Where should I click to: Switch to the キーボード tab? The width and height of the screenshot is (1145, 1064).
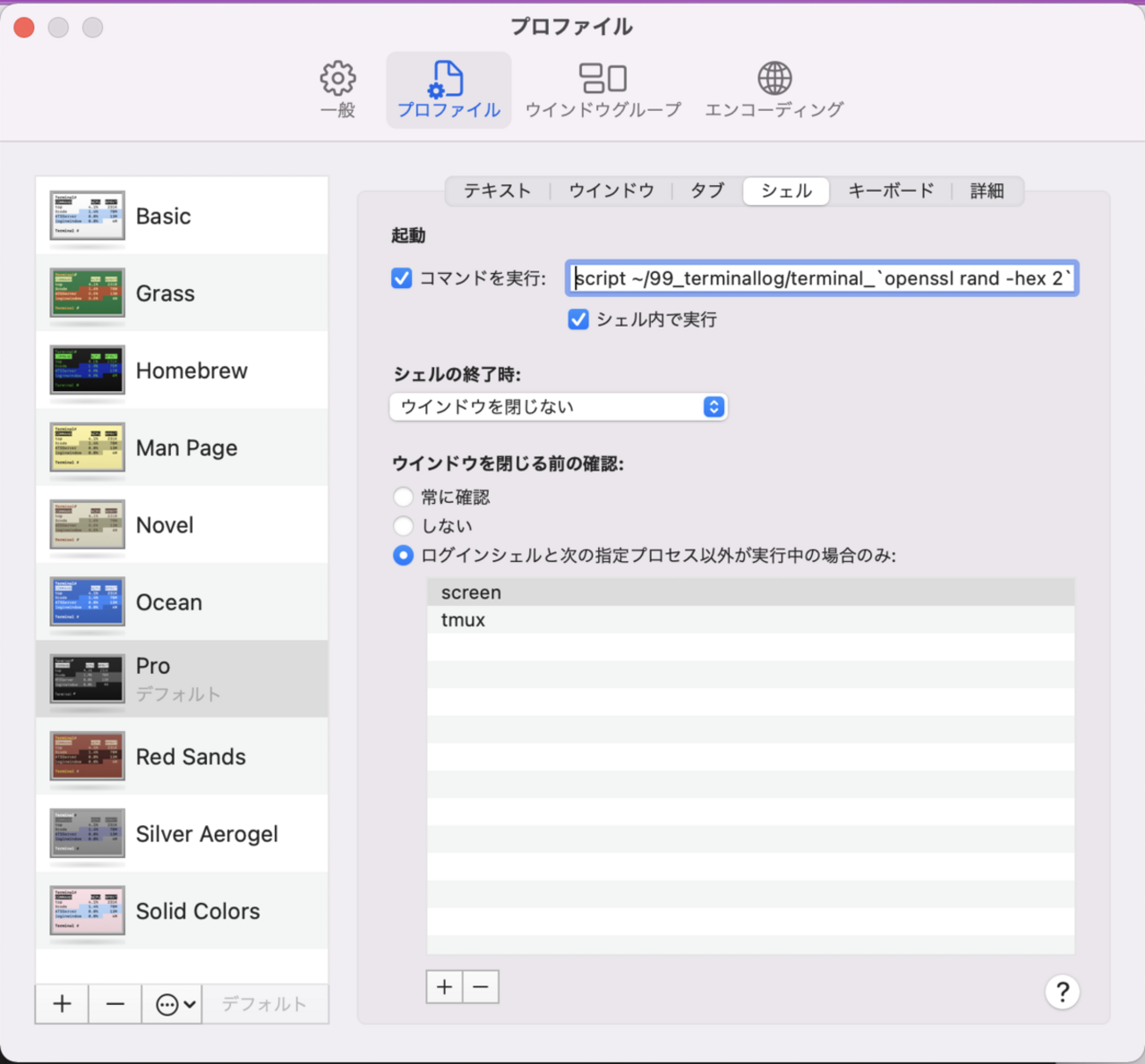click(890, 191)
